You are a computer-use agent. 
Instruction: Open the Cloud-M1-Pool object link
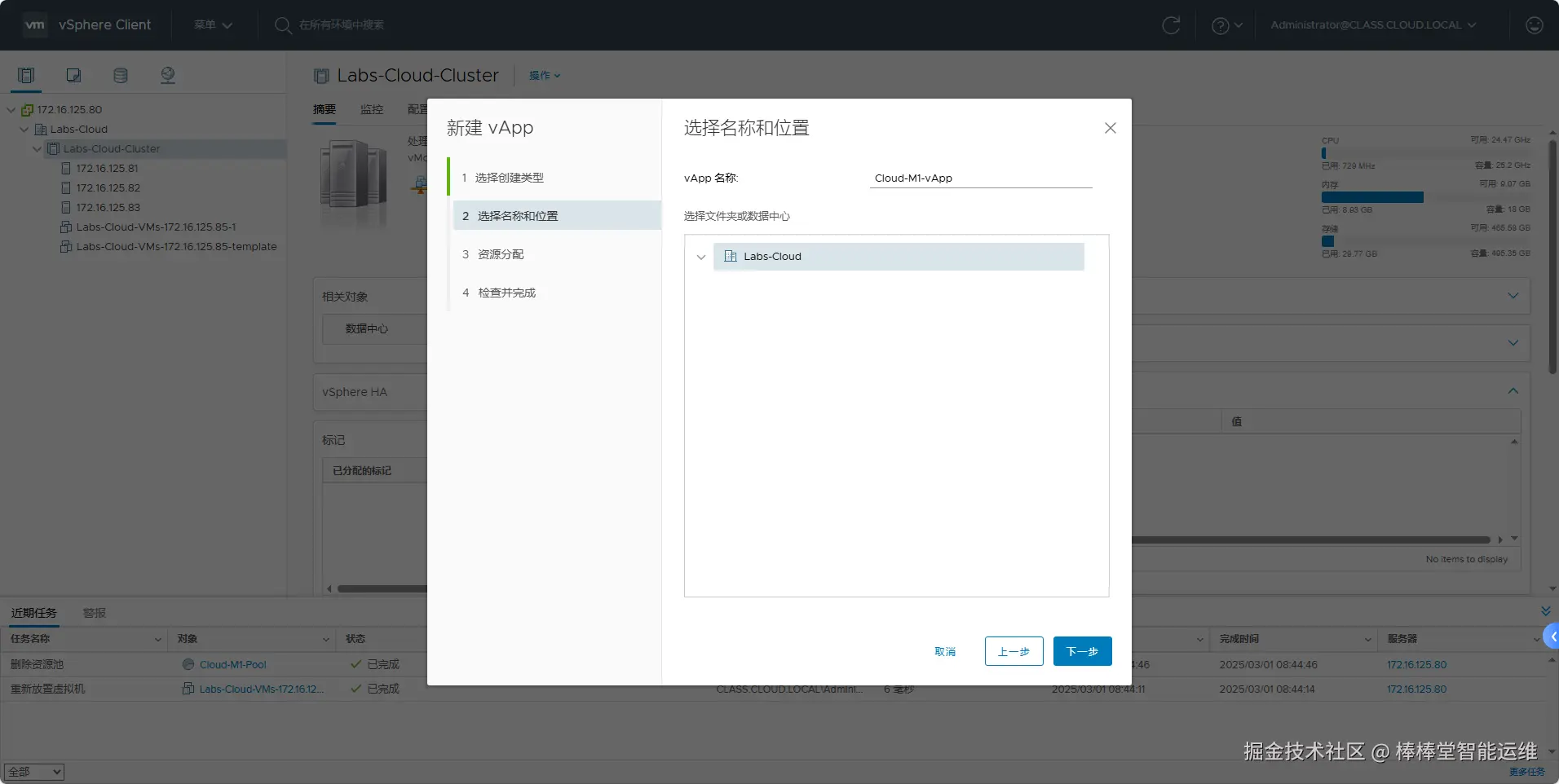(x=233, y=665)
